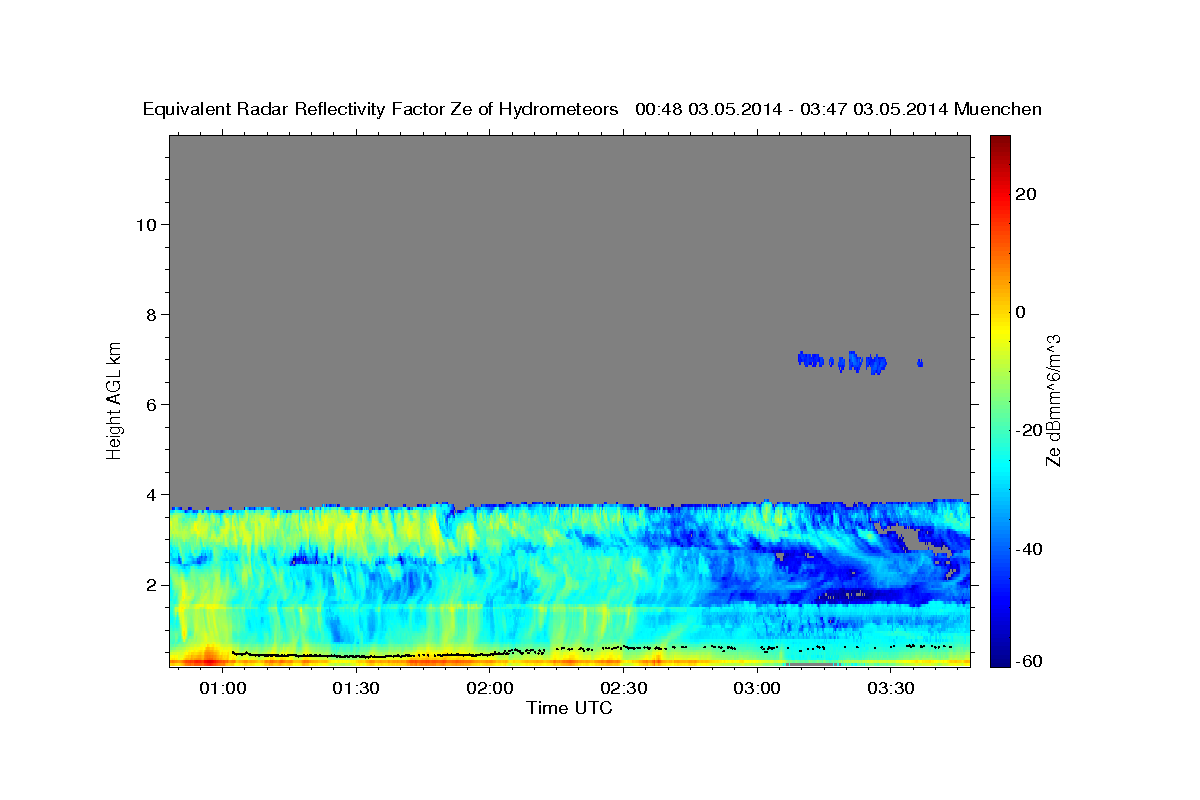Click the colorbar value label -60

1030,661
